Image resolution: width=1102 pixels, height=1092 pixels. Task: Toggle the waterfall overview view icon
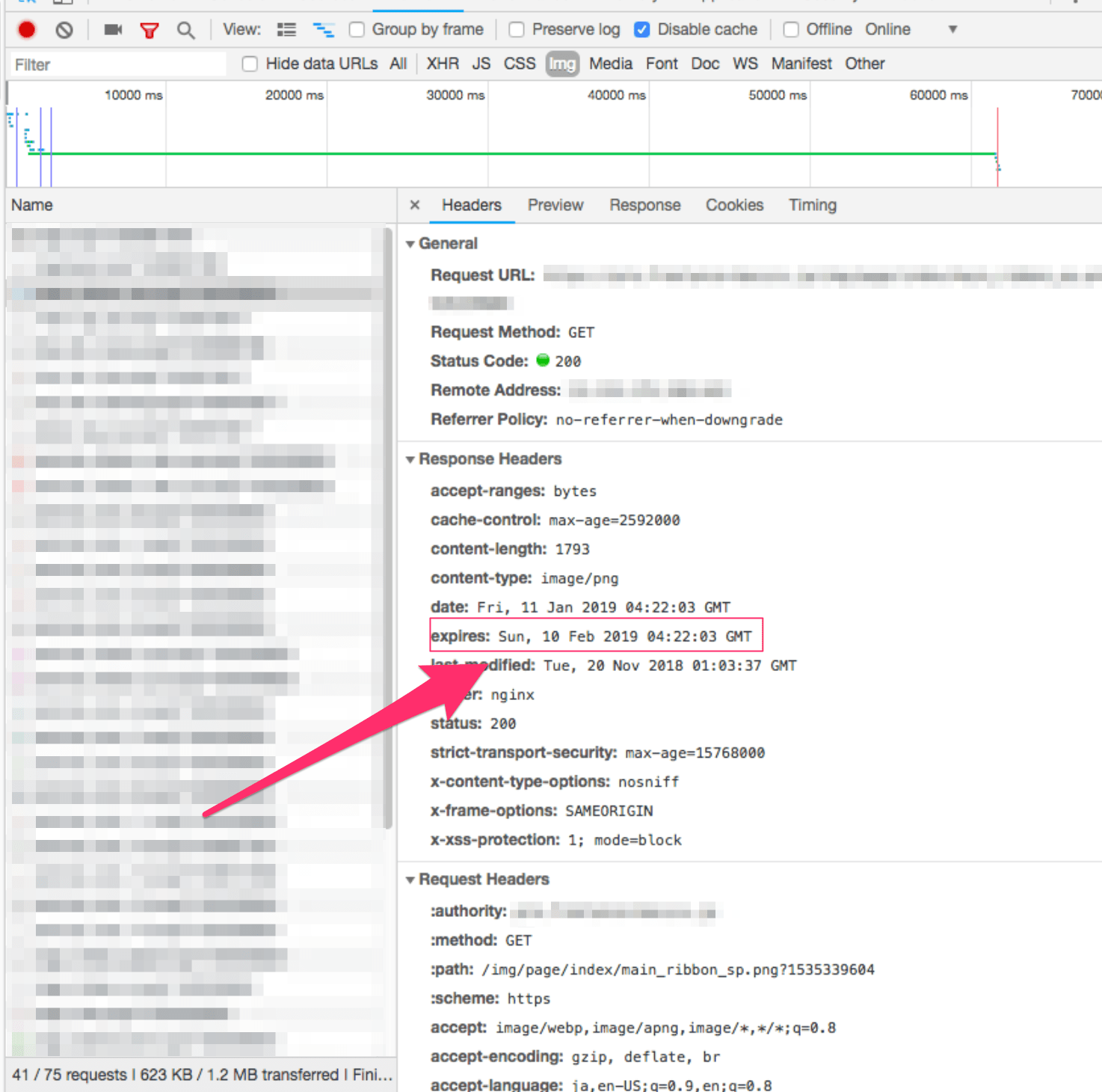point(323,30)
